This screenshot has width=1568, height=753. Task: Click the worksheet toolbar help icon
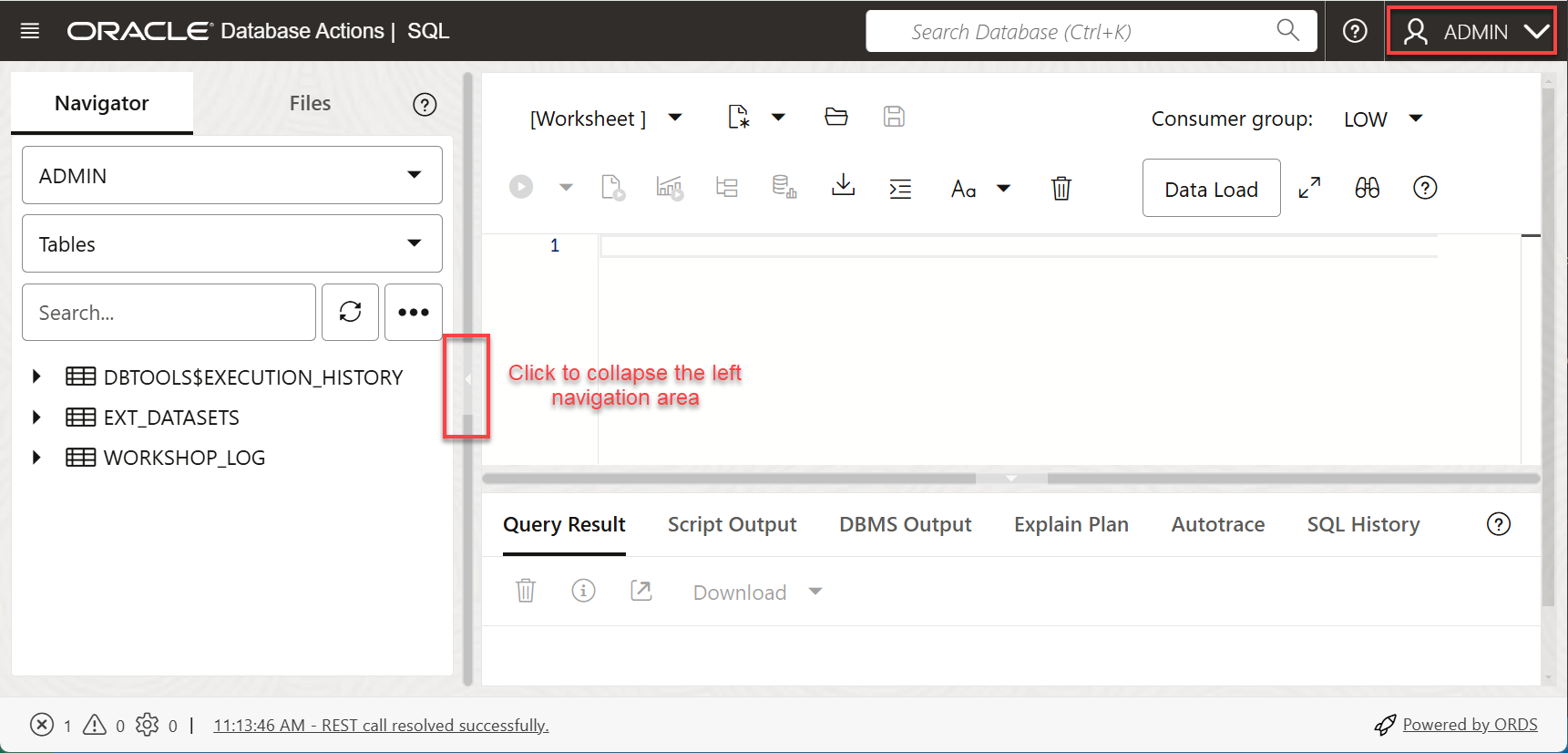click(1425, 188)
